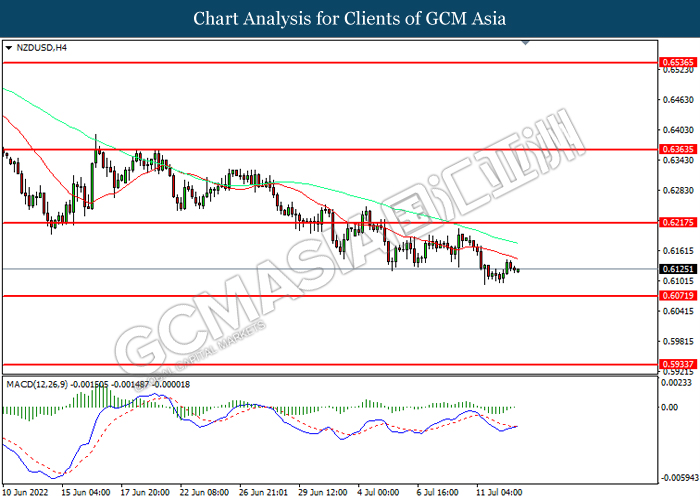Click the 0.61615 price axis value
The height and width of the screenshot is (500, 700).
[678, 251]
